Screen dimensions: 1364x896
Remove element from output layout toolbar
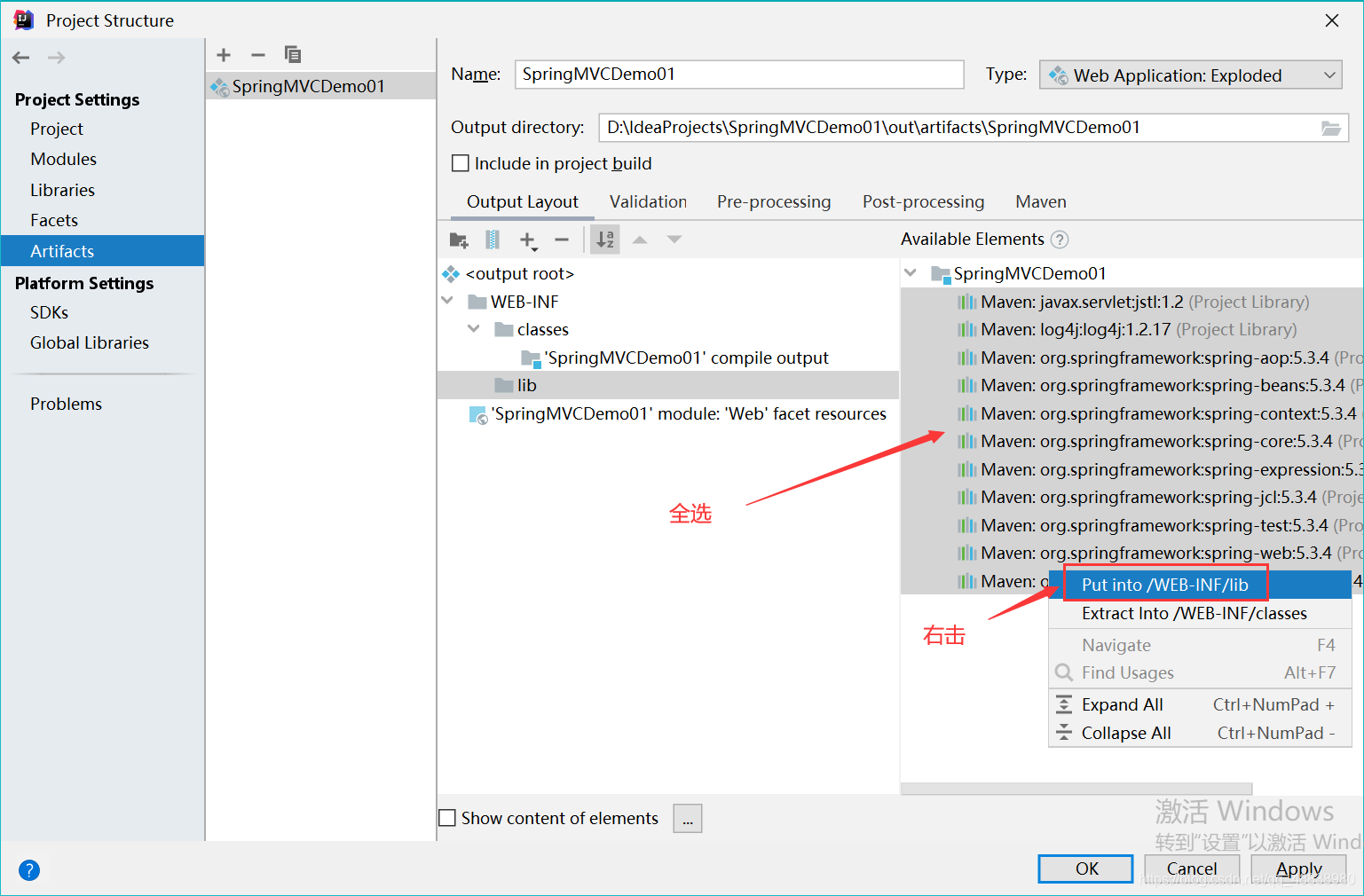pyautogui.click(x=562, y=240)
